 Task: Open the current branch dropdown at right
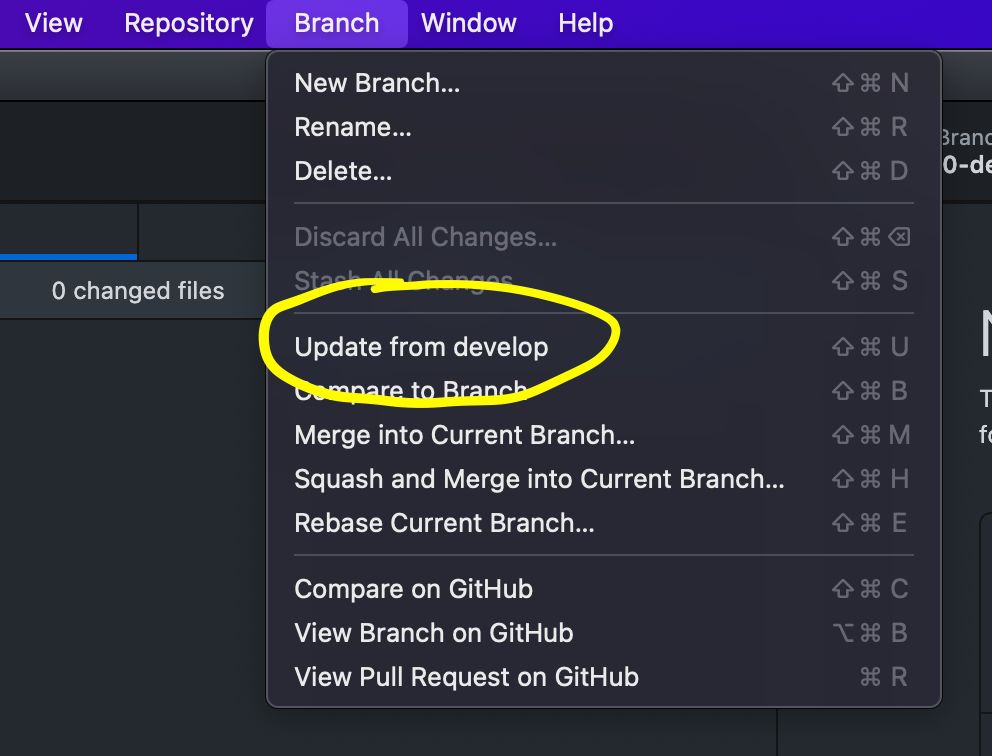pyautogui.click(x=967, y=151)
